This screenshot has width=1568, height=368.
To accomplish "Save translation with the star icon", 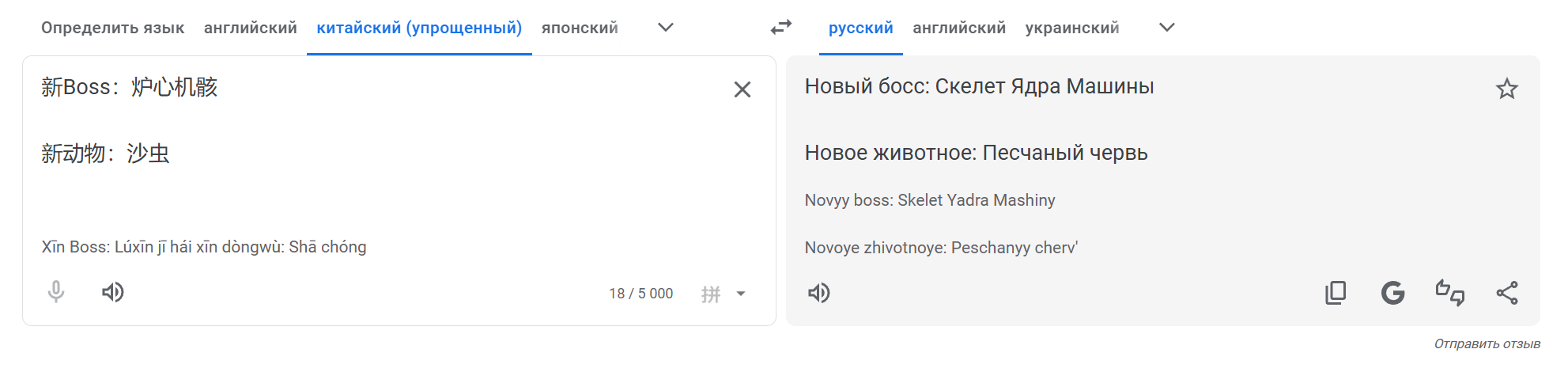I will pyautogui.click(x=1507, y=89).
